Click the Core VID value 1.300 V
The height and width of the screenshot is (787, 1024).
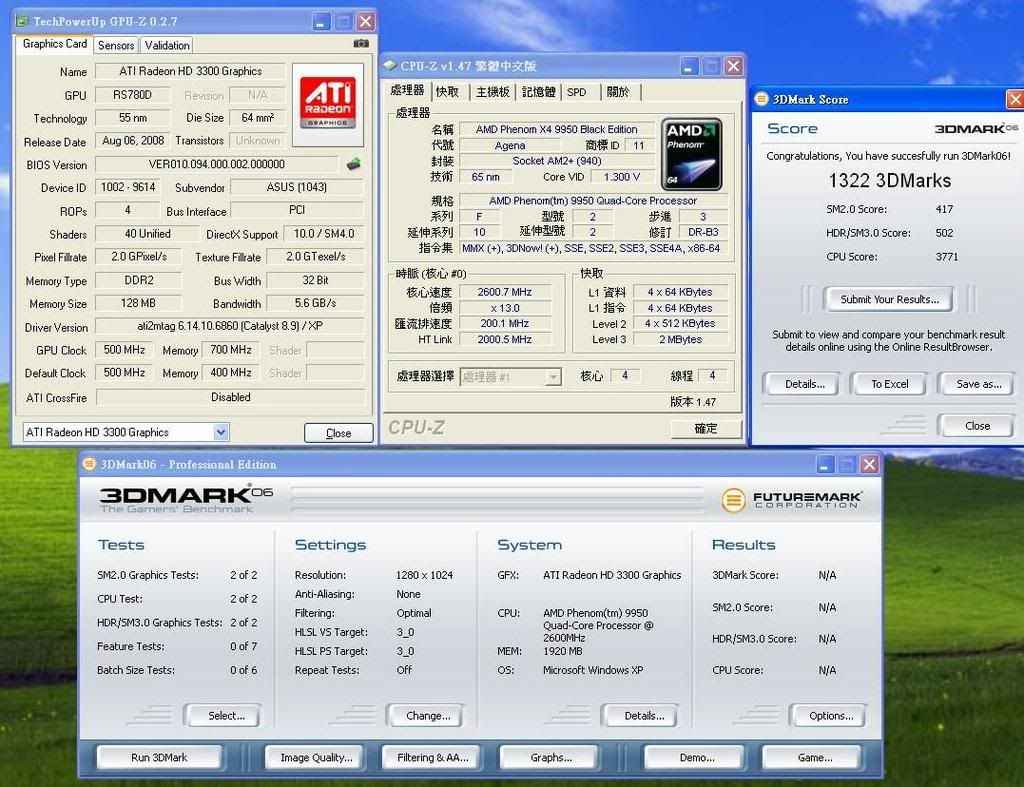[x=621, y=177]
